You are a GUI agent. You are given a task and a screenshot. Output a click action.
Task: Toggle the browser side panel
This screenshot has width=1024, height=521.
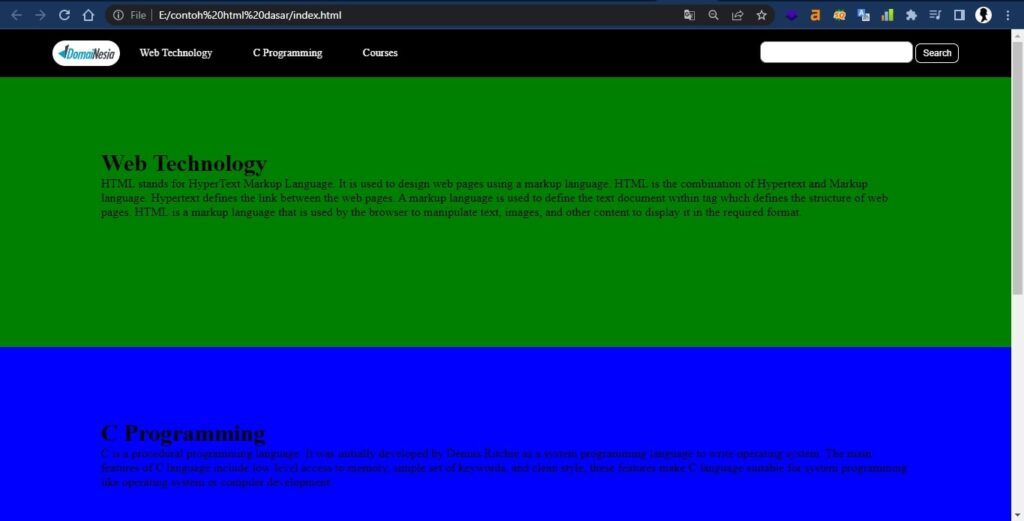(x=959, y=15)
